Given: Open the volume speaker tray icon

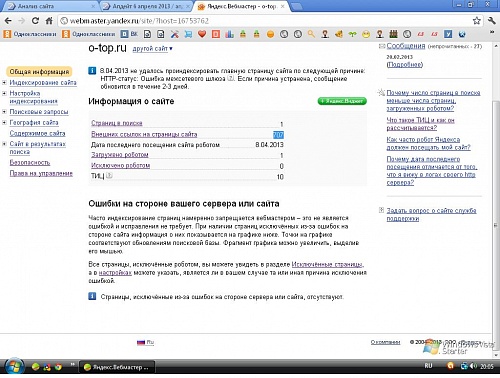Looking at the screenshot, I should point(473,366).
